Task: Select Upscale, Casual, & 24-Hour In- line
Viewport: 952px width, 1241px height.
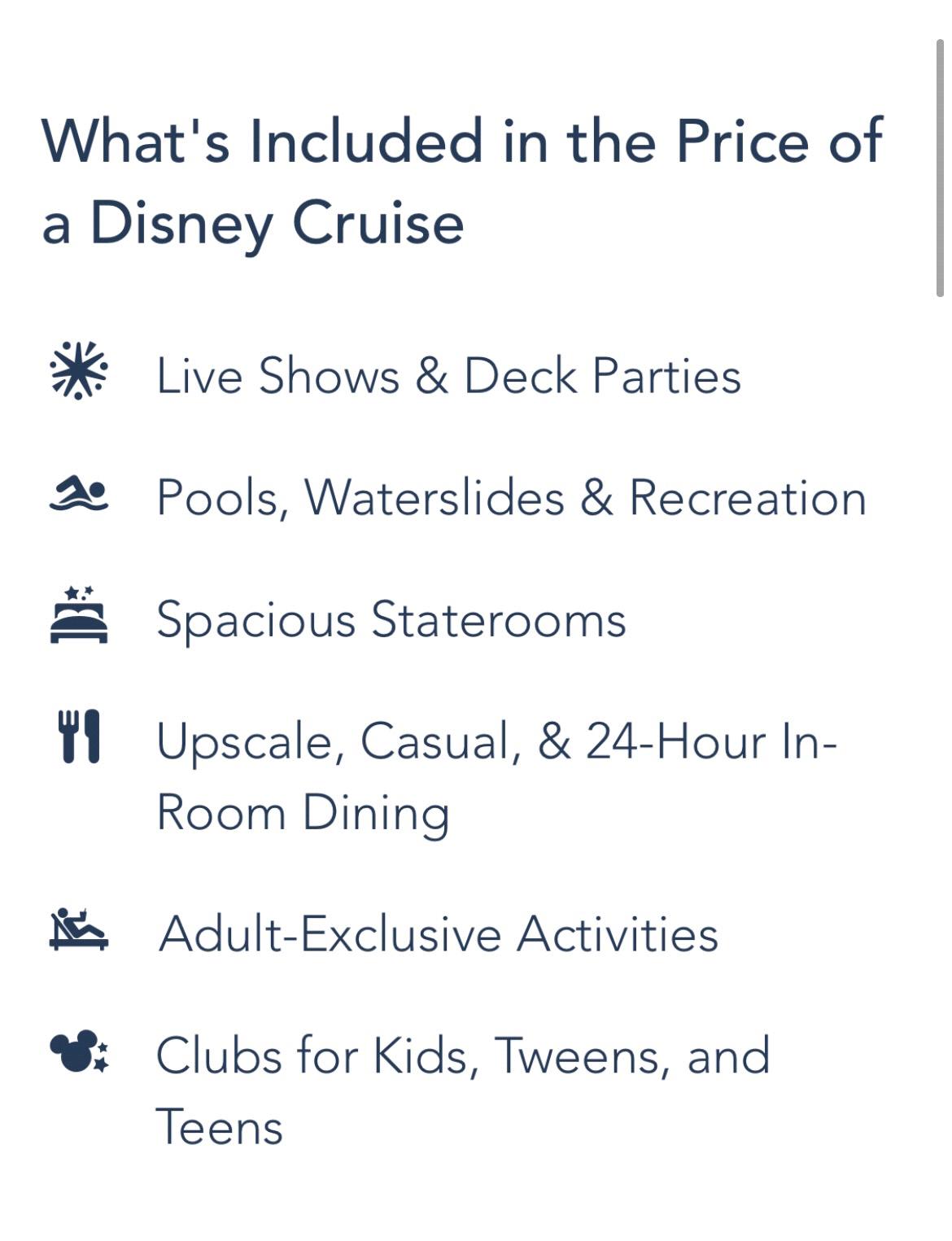Action: tap(496, 742)
